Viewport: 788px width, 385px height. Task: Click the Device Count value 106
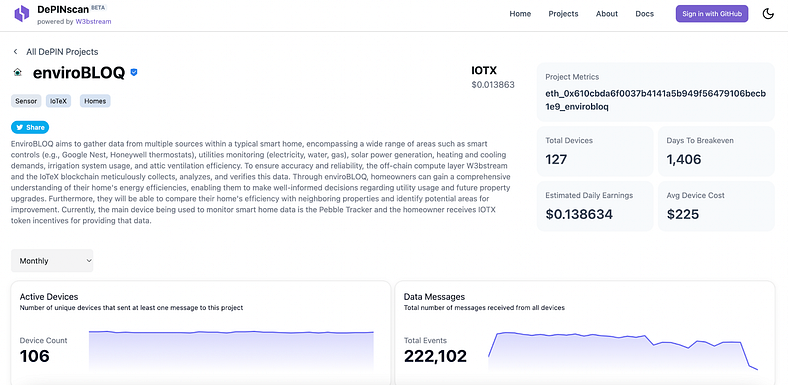click(35, 356)
